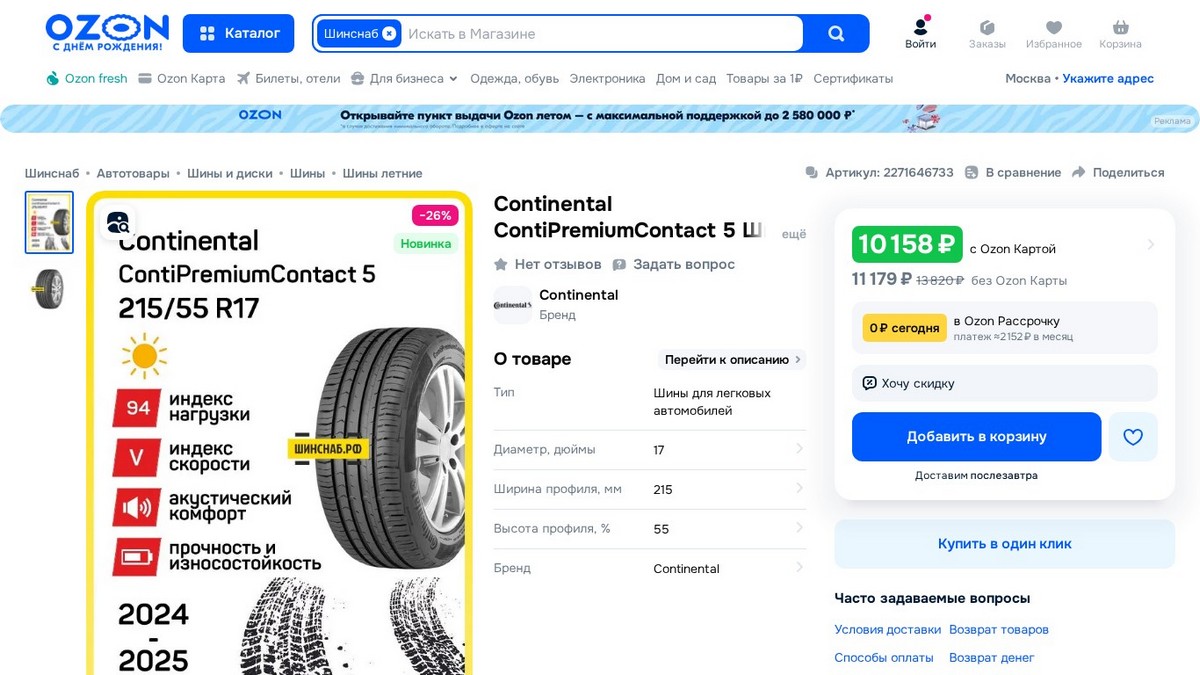Click the Поделиться share icon
1200x675 pixels.
click(1078, 172)
